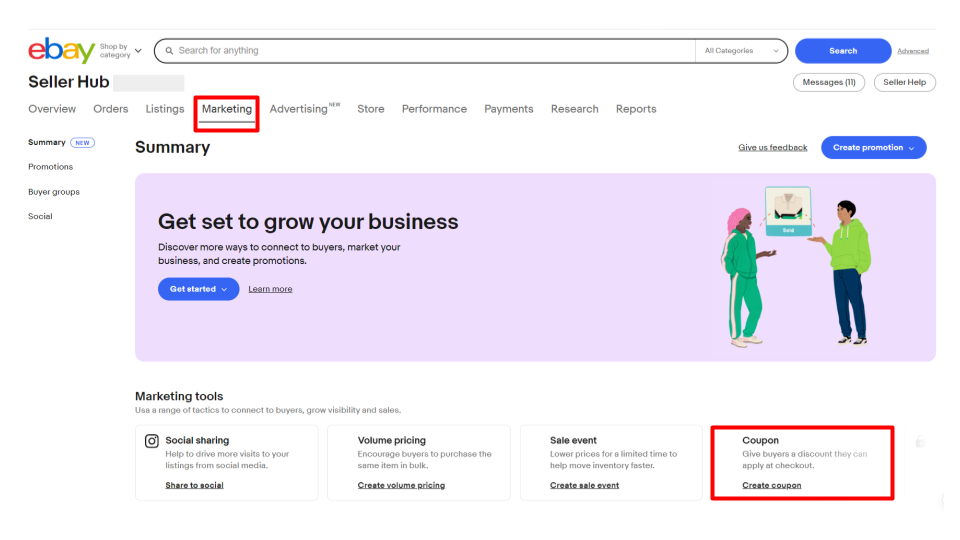The height and width of the screenshot is (540, 960).
Task: Open Seller Help
Action: click(904, 82)
